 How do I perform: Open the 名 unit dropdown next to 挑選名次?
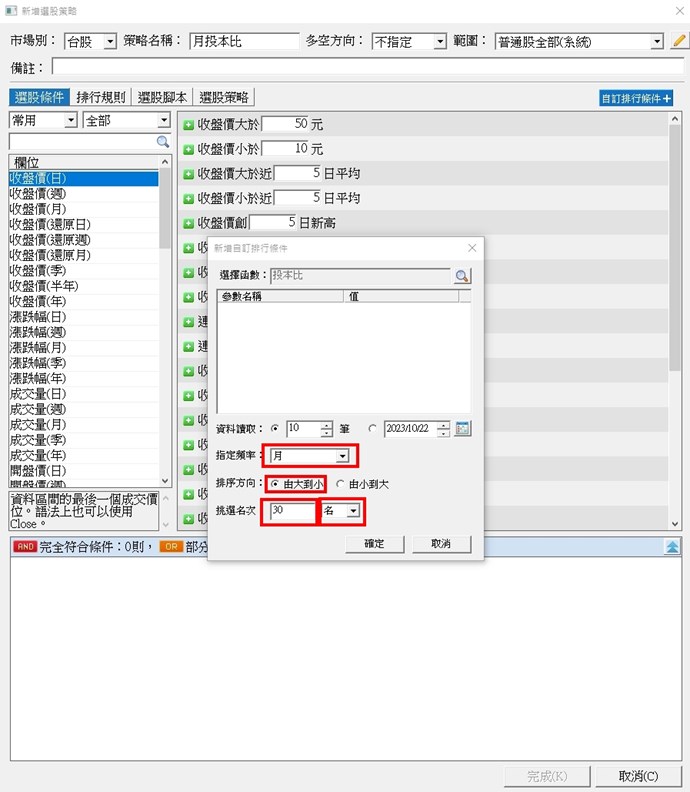click(x=353, y=511)
